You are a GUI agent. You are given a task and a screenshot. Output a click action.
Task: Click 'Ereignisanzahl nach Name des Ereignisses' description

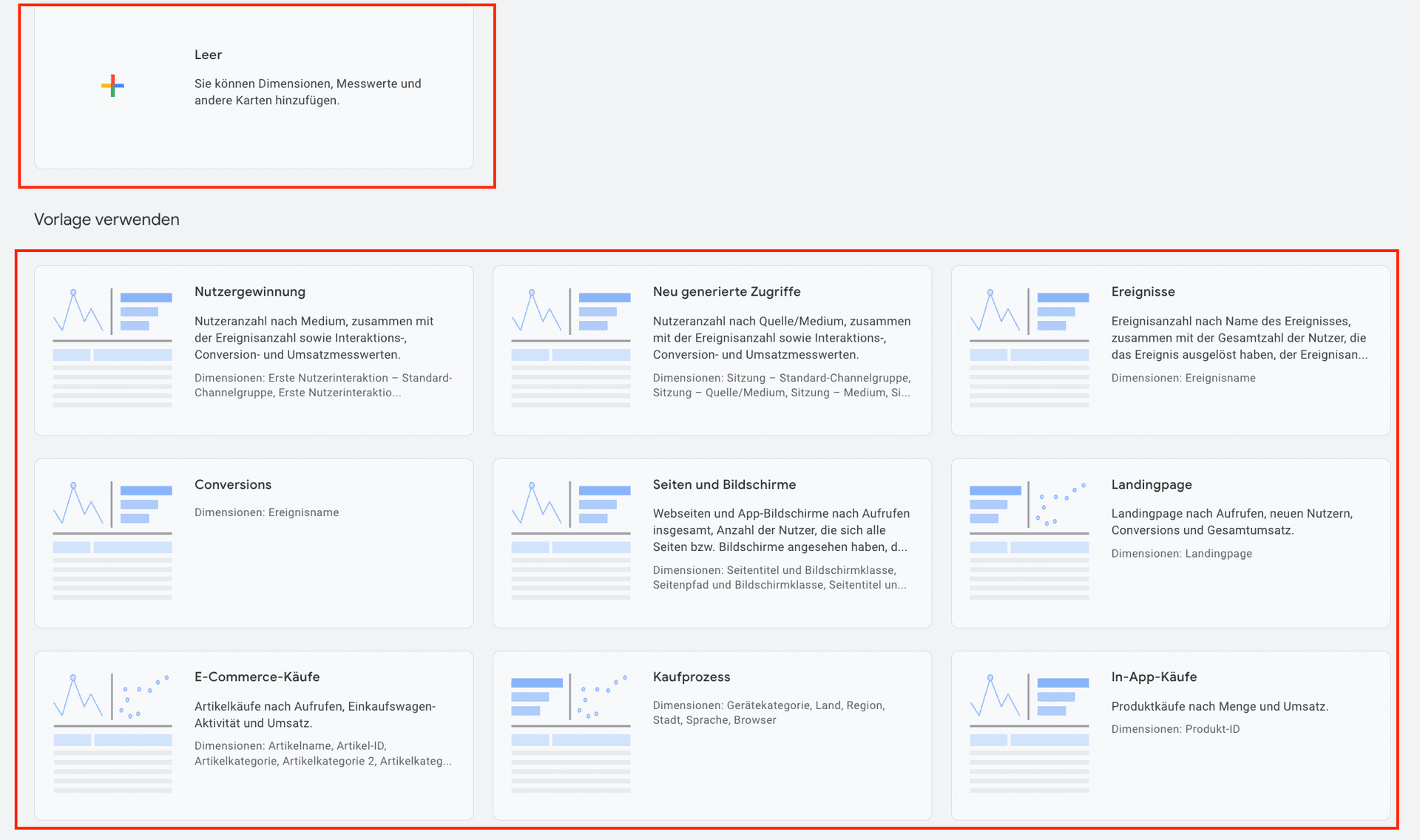coord(1240,338)
